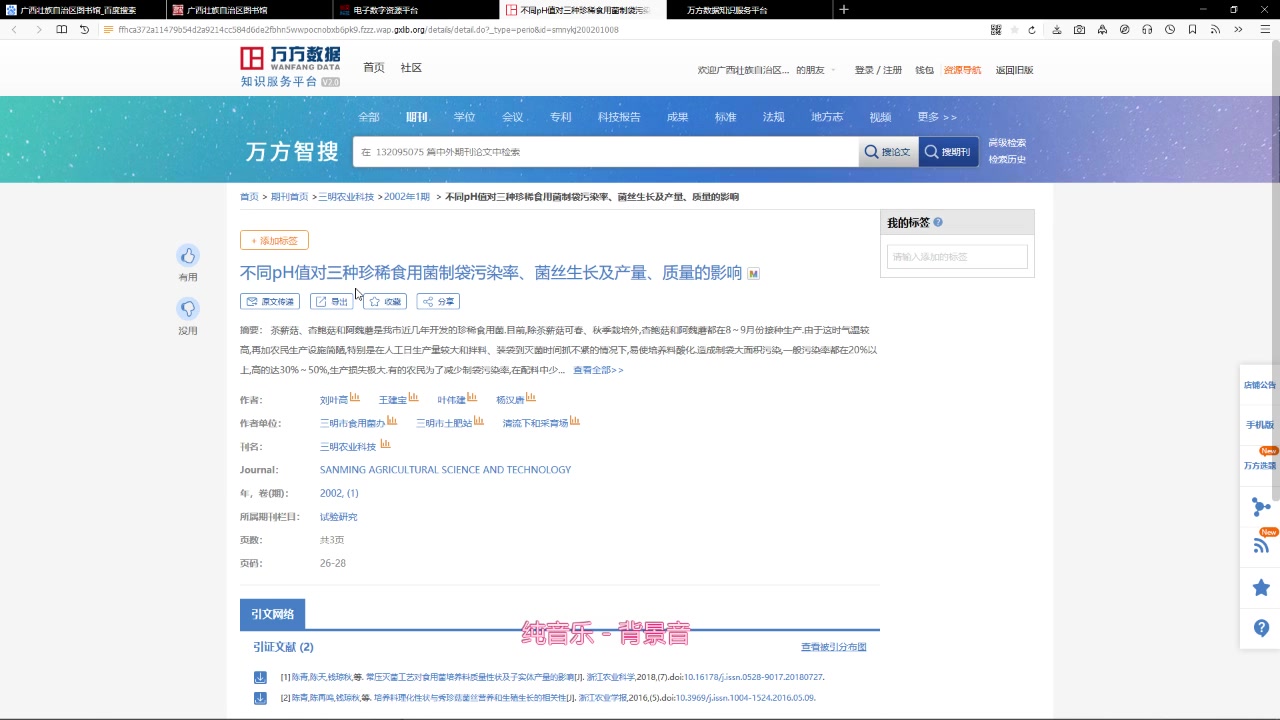The height and width of the screenshot is (720, 1280).
Task: Open the 登录 / 注册 link
Action: coord(878,70)
